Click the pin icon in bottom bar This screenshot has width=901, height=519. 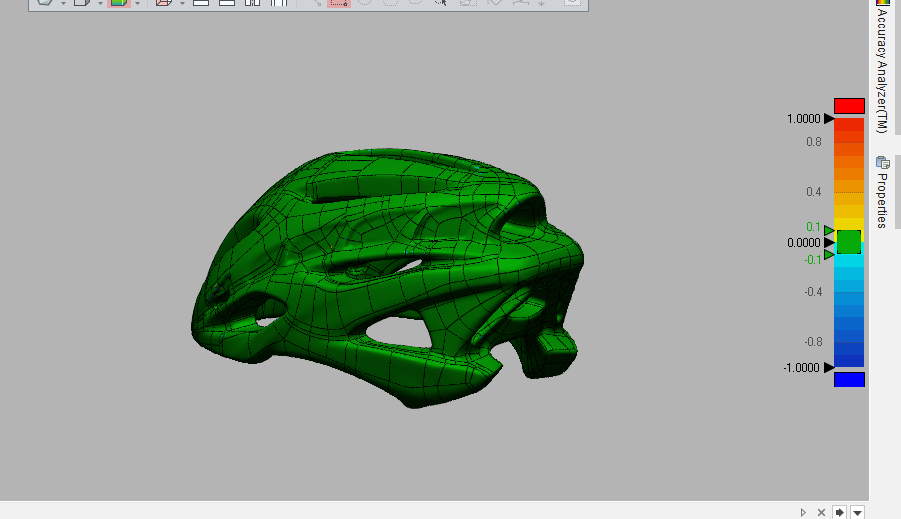point(839,512)
